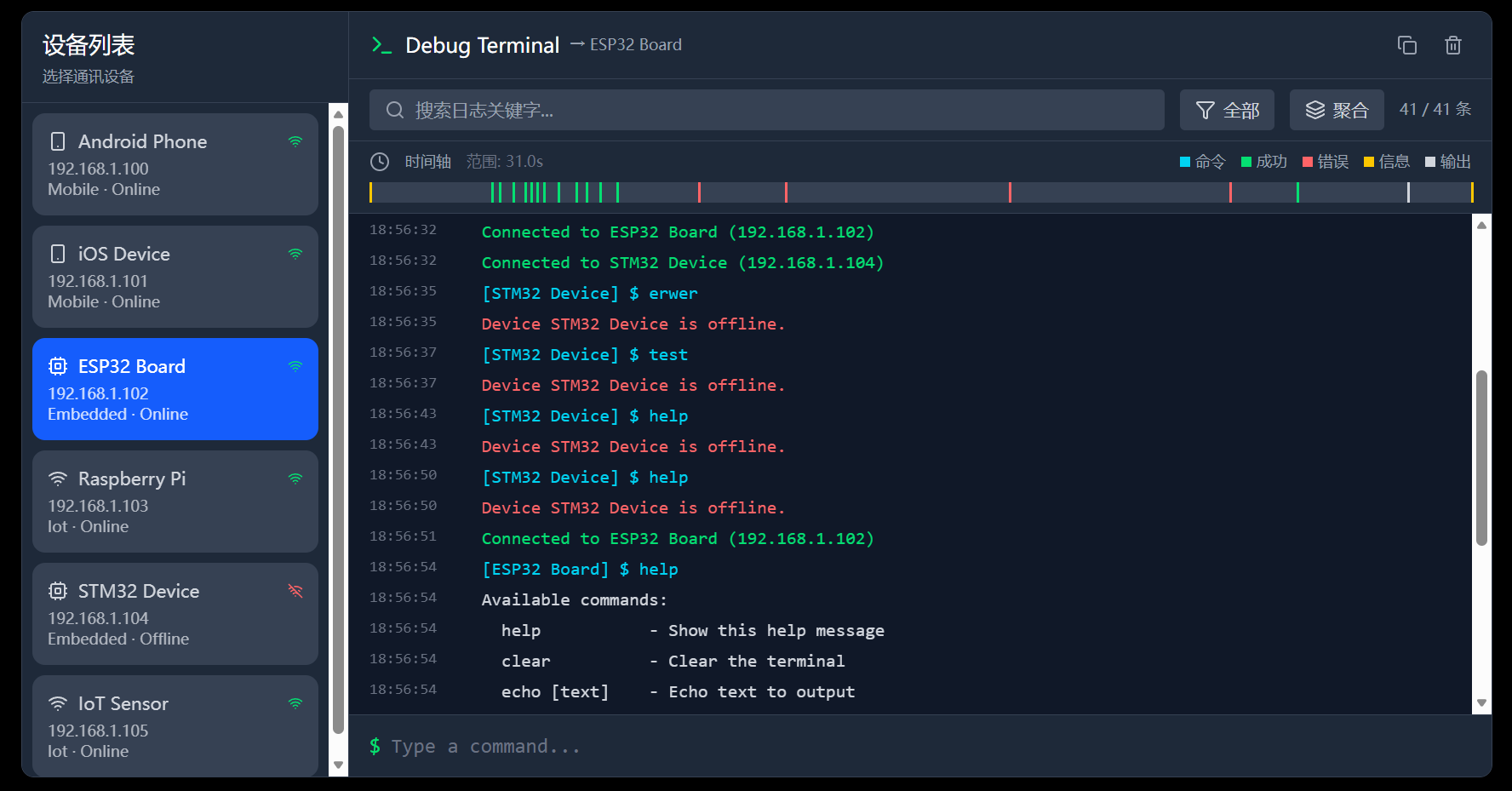Select the IoT Sensor device
The width and height of the screenshot is (1512, 791).
[175, 725]
